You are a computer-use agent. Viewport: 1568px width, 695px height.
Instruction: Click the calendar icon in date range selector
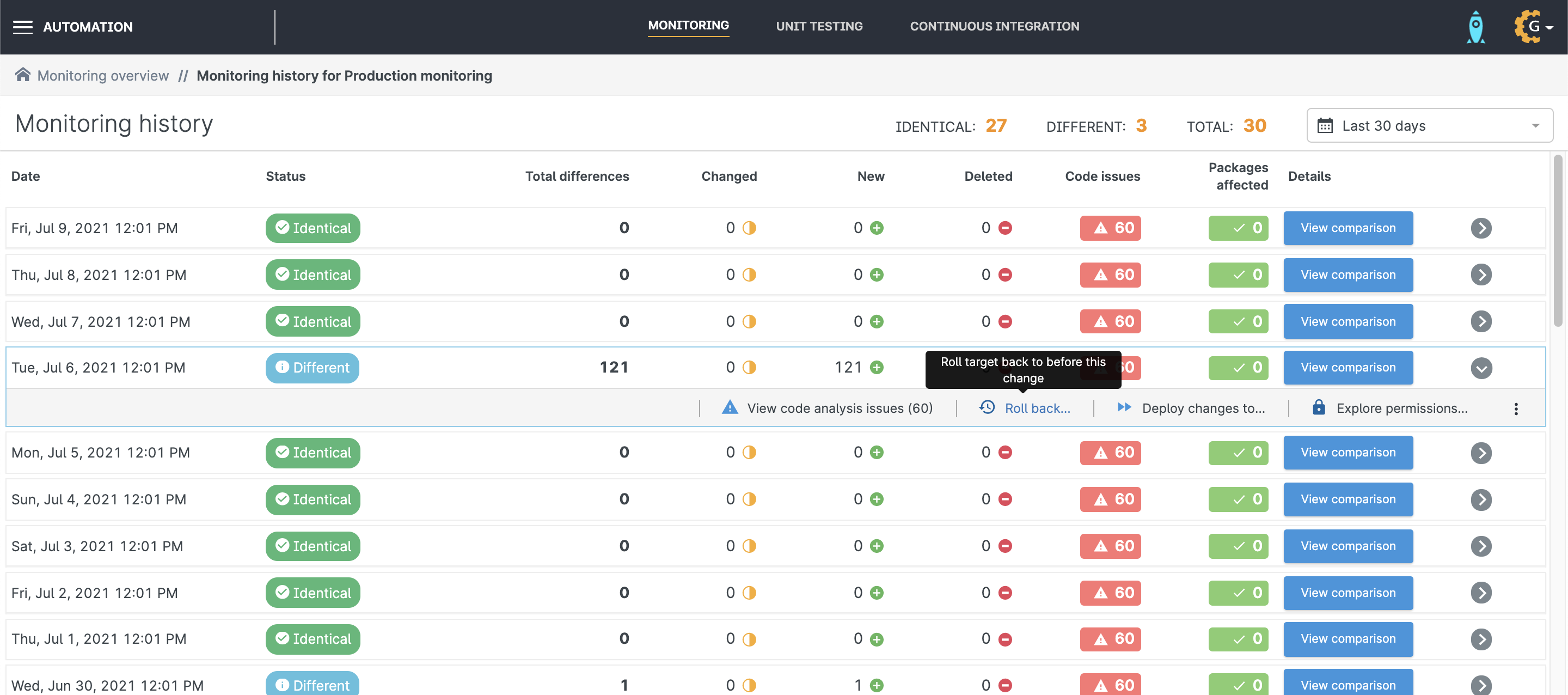click(x=1325, y=125)
